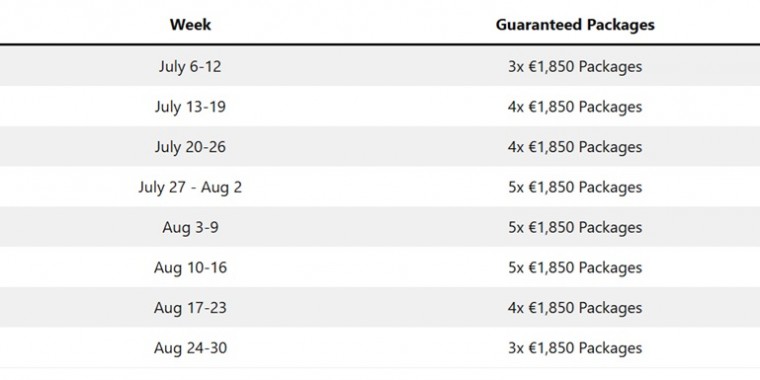The width and height of the screenshot is (760, 380).
Task: Click 4x €1,850 Packages for July 13-19
Action: click(x=575, y=107)
